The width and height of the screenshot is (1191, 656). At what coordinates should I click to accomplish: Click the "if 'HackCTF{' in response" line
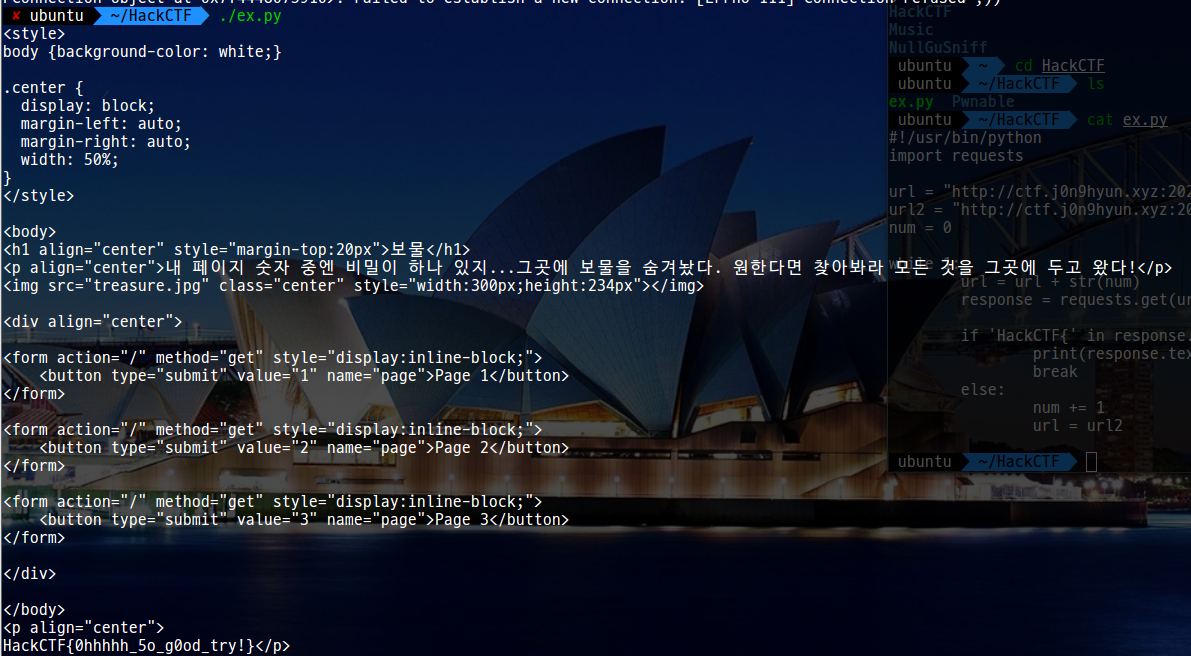[x=1076, y=336]
